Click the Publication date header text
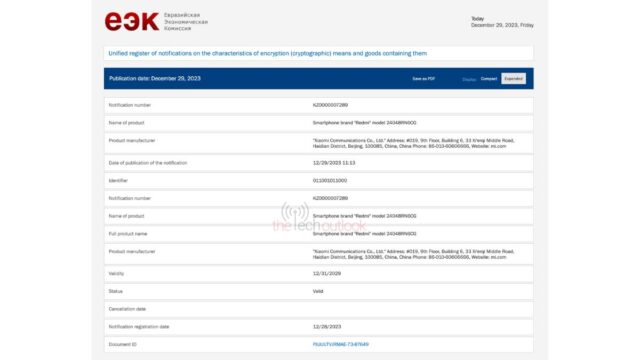Viewport: 640px width, 360px height. (155, 79)
